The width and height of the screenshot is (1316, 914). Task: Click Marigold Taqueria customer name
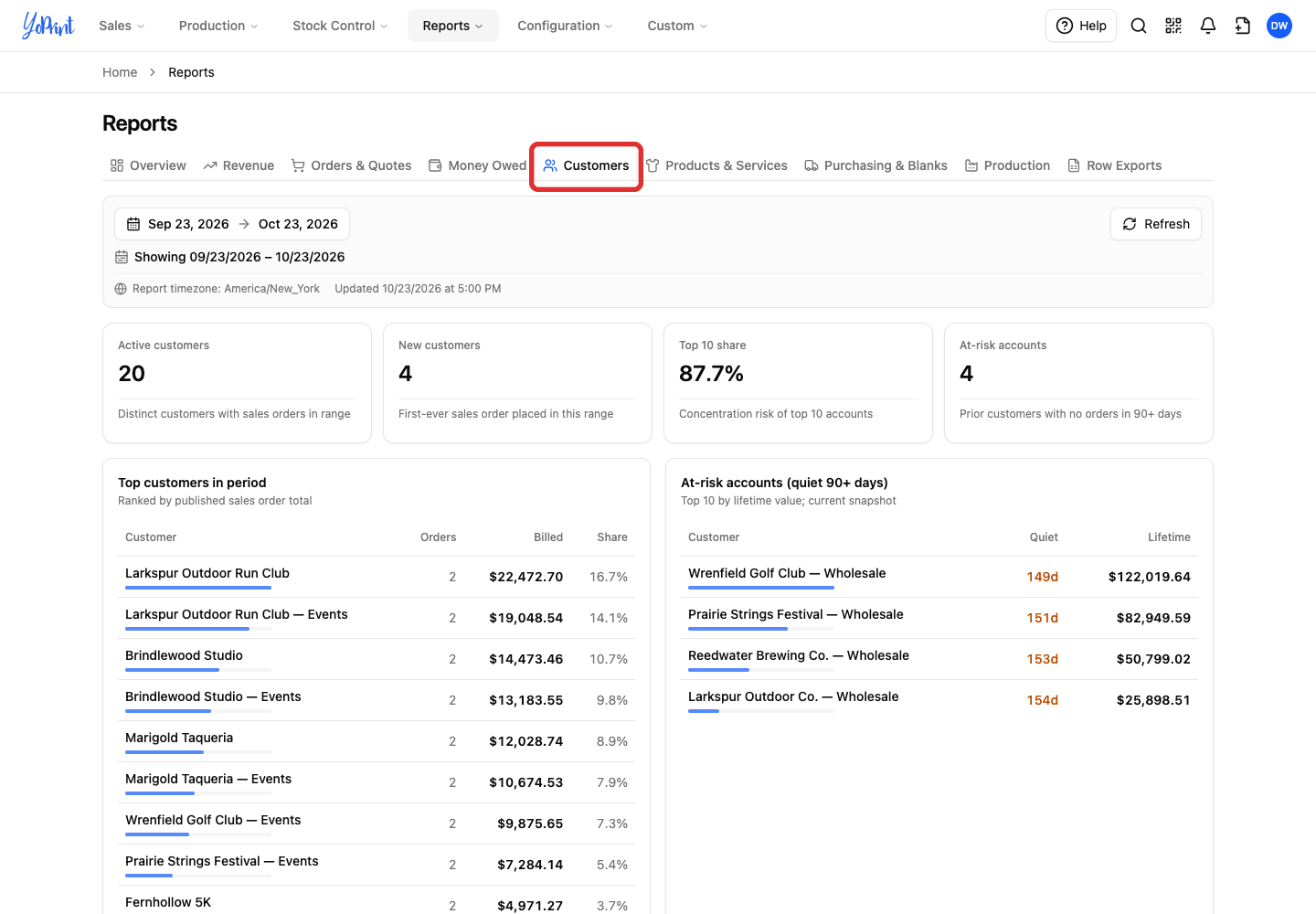click(179, 738)
